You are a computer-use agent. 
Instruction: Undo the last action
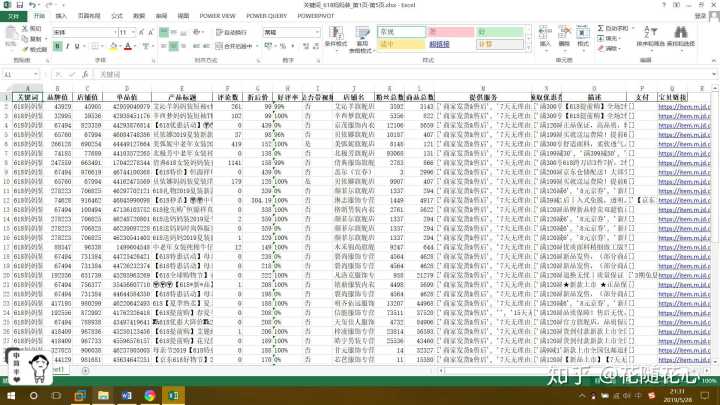(32, 5)
